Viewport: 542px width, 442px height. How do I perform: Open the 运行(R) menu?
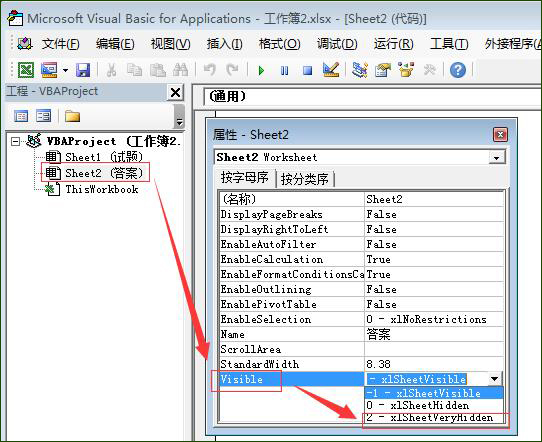(393, 44)
